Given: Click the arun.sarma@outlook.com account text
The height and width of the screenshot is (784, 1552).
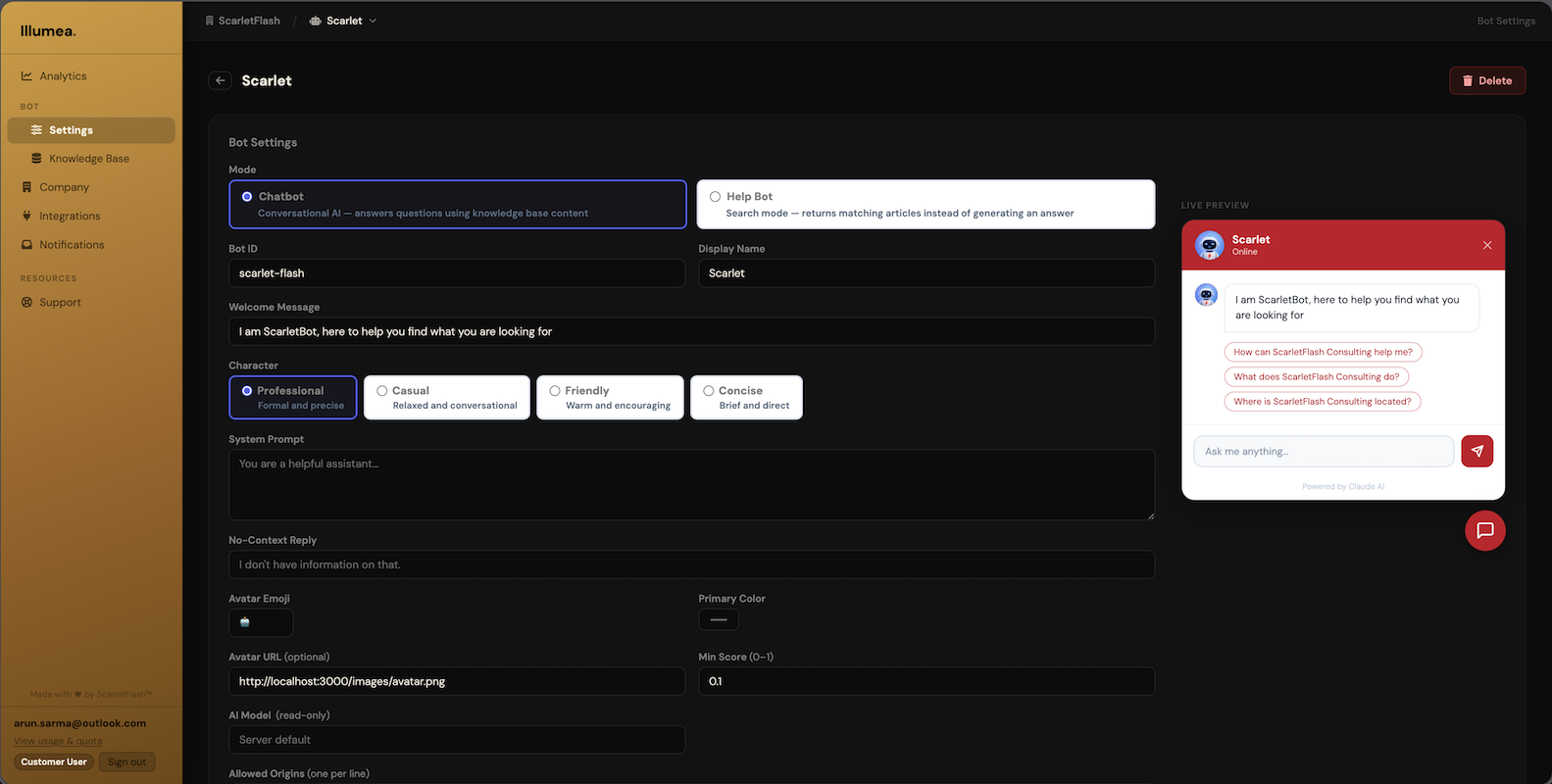Looking at the screenshot, I should tap(79, 723).
